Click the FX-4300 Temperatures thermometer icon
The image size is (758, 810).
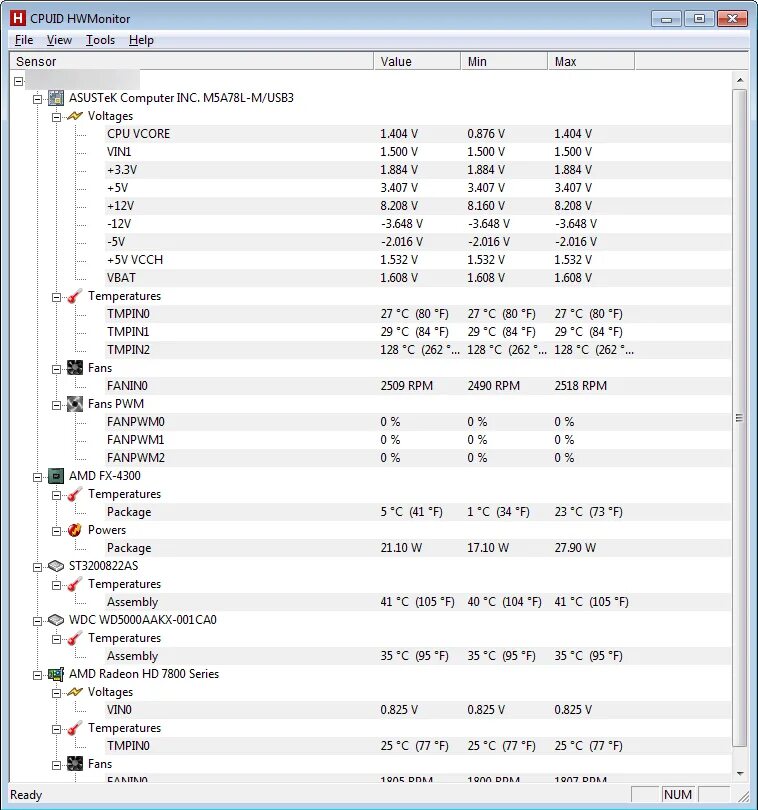point(75,494)
